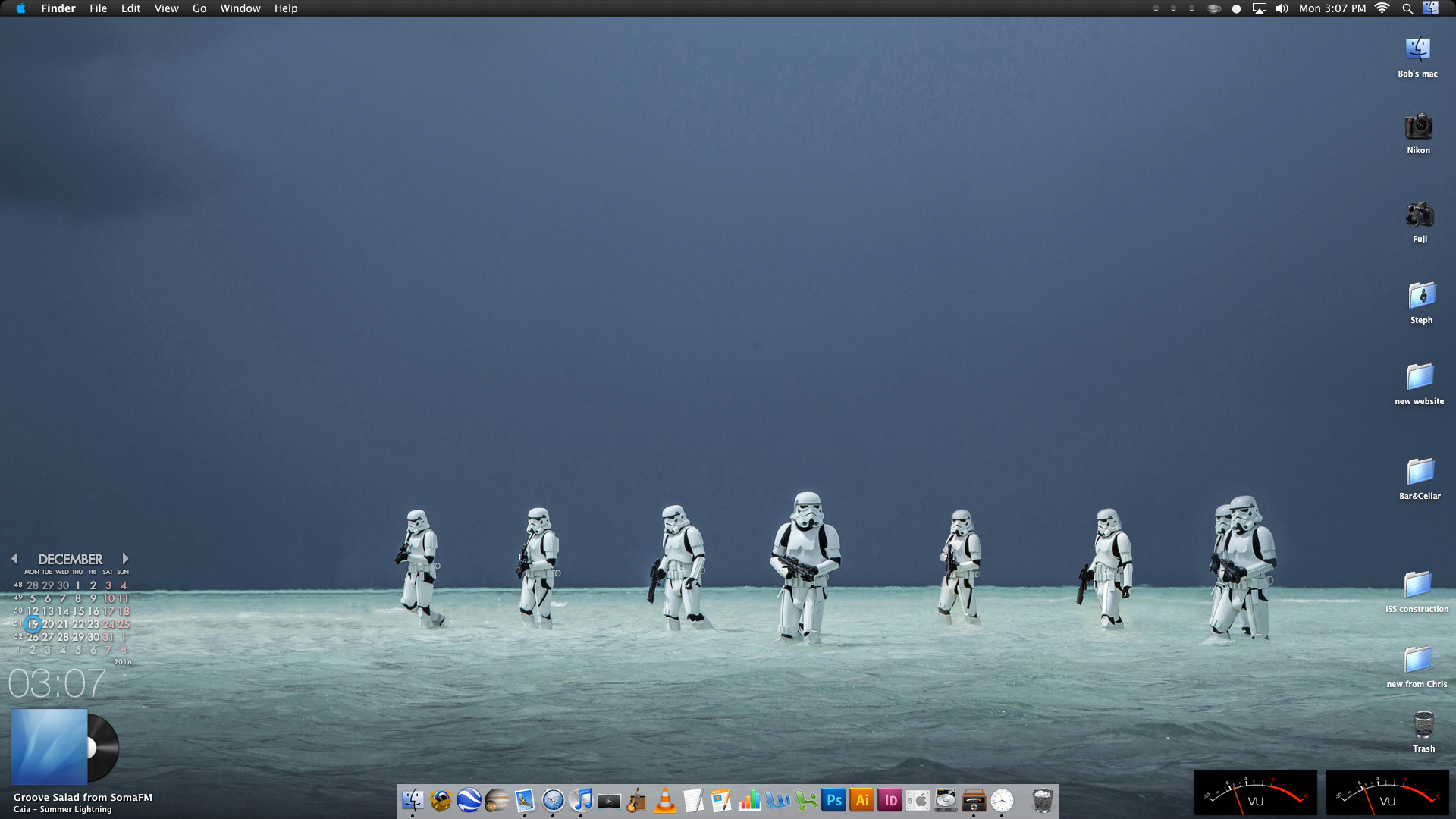
Task: Open Spotlight search magnifier
Action: [1407, 8]
